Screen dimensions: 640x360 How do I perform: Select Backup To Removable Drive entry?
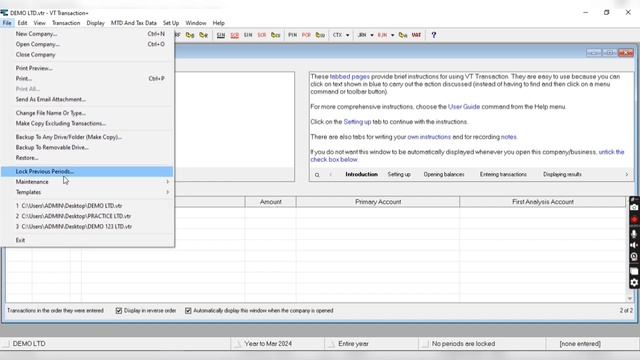[87, 147]
